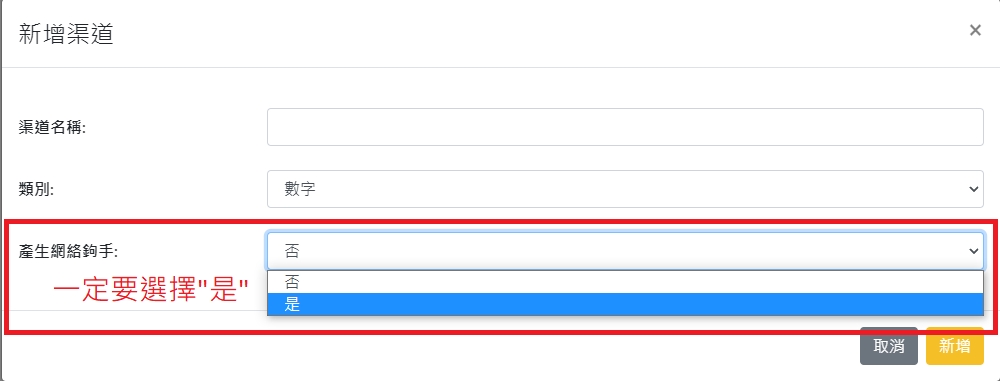Close the 新增渠道 dialog with the X
This screenshot has height=381, width=1000.
(x=974, y=31)
